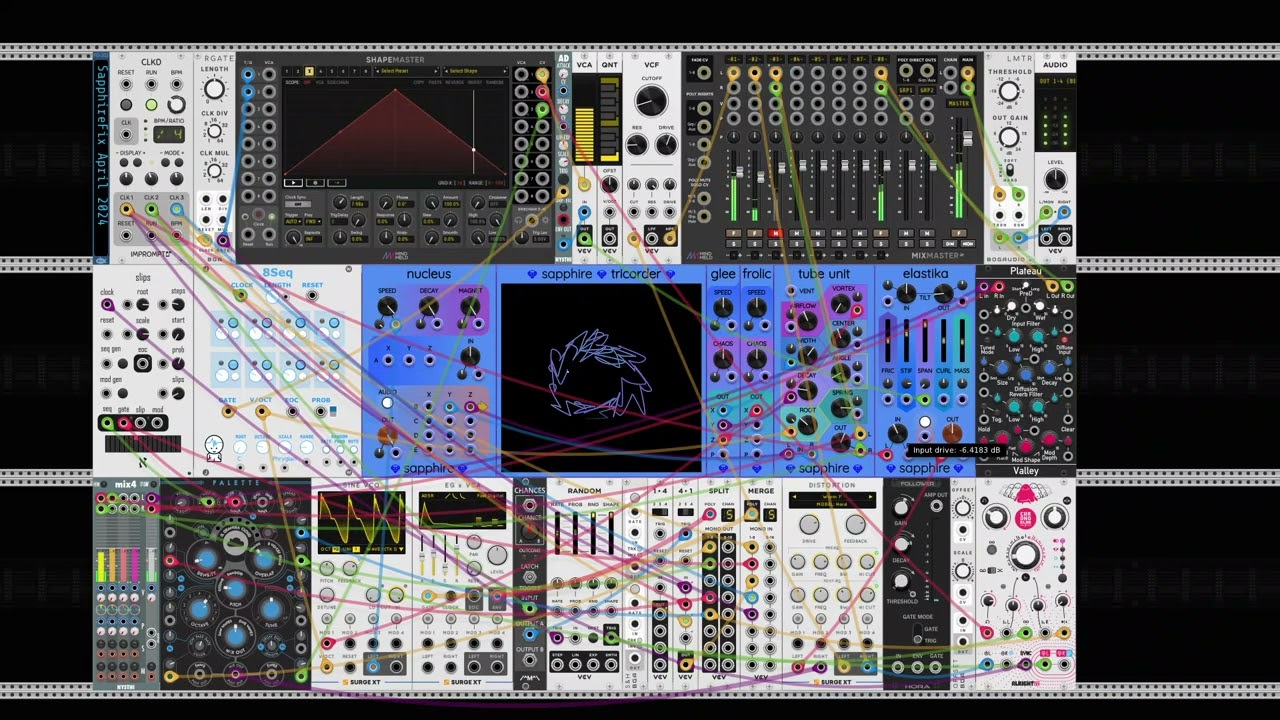Set ShapeMaster SCOPE to OFF

click(307, 82)
